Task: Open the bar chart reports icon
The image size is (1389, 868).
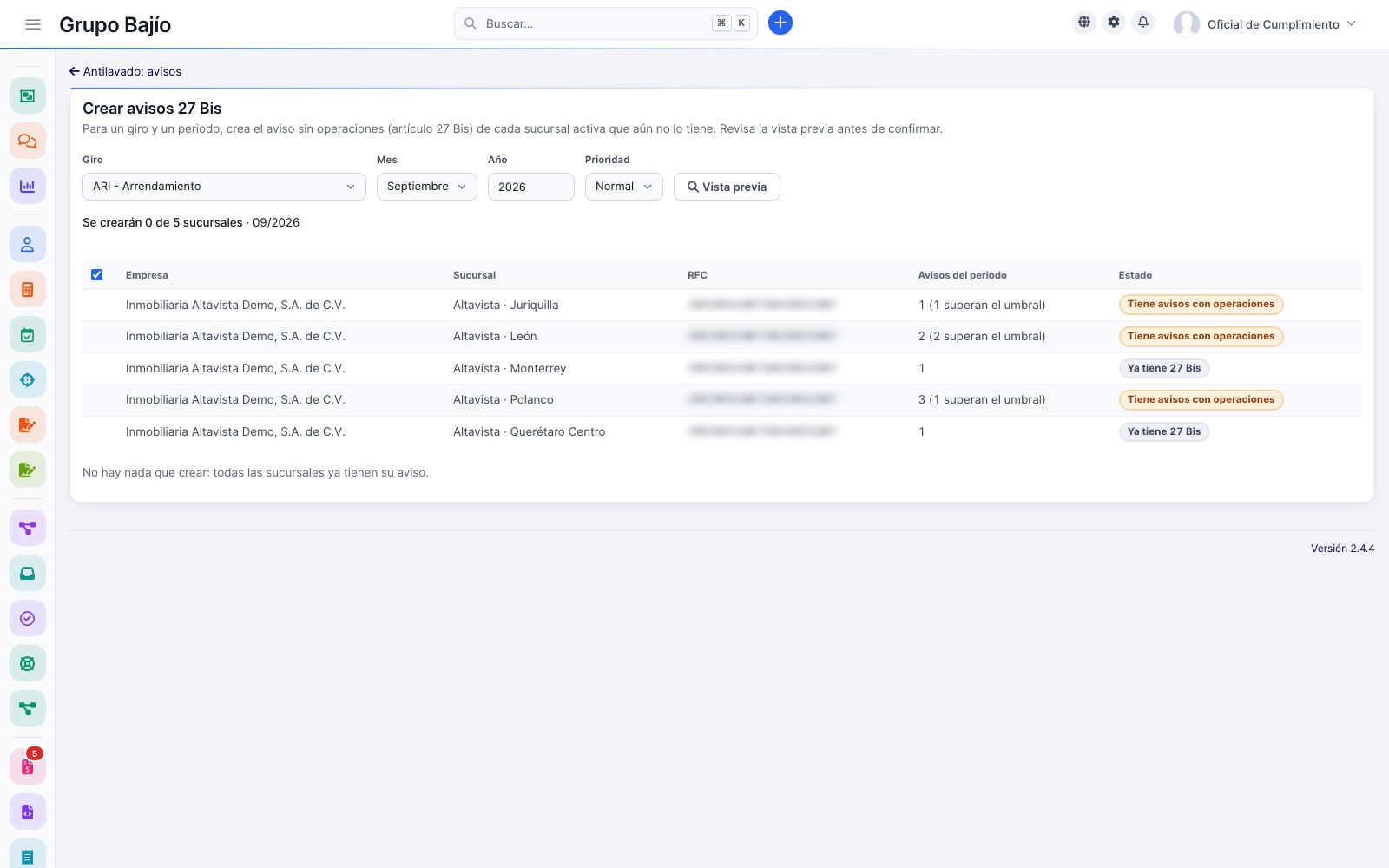Action: [28, 186]
